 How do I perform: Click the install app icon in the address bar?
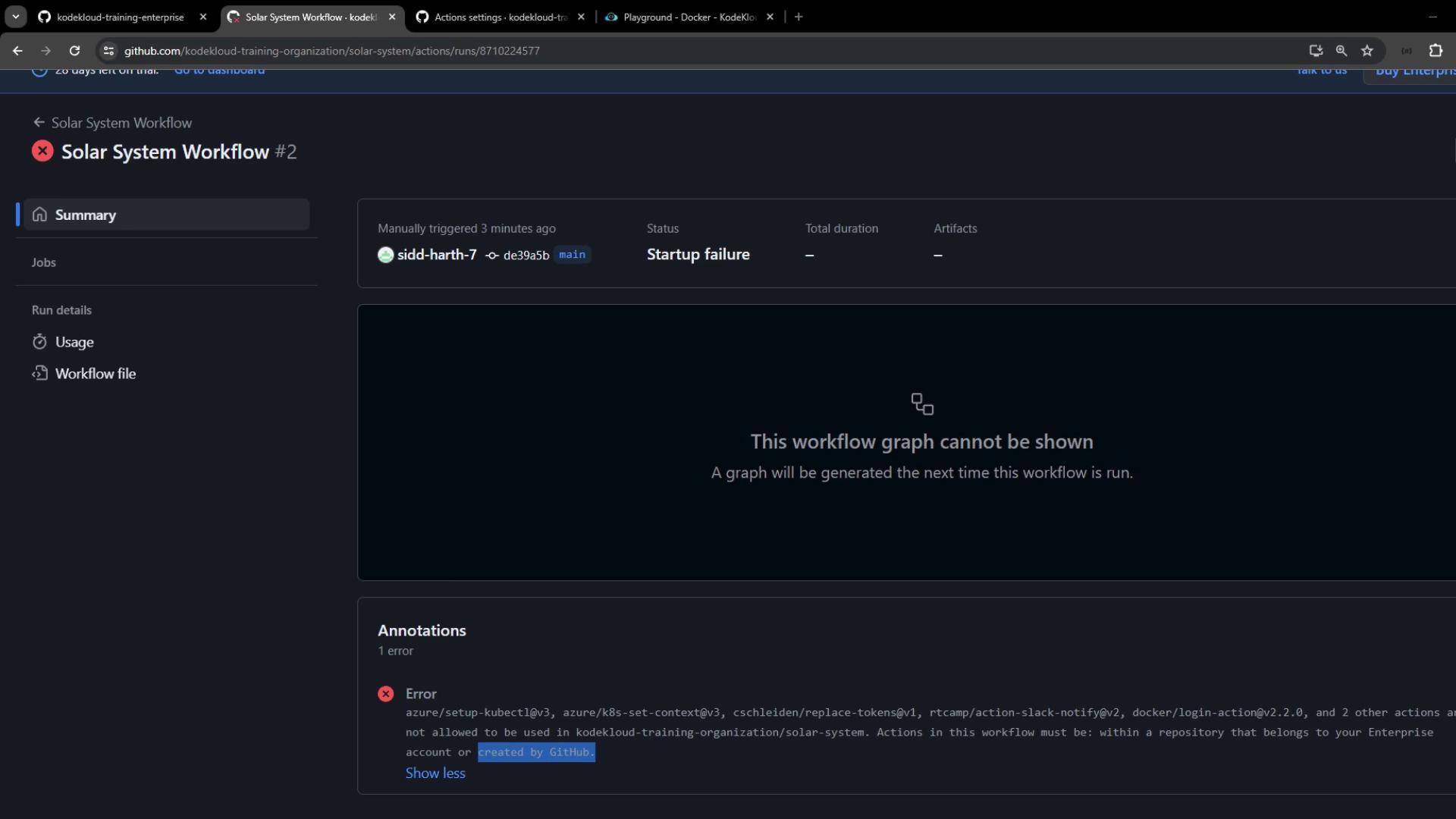pos(1316,51)
